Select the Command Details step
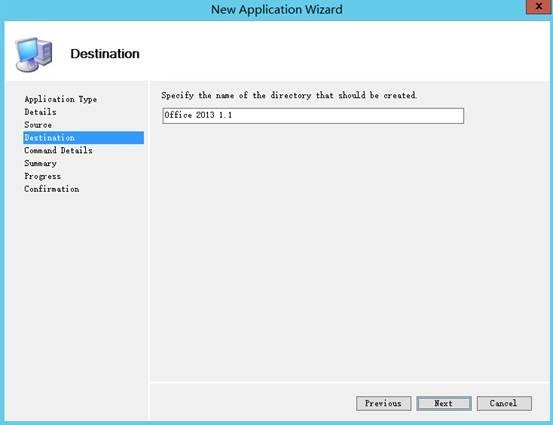The image size is (553, 425). [58, 151]
